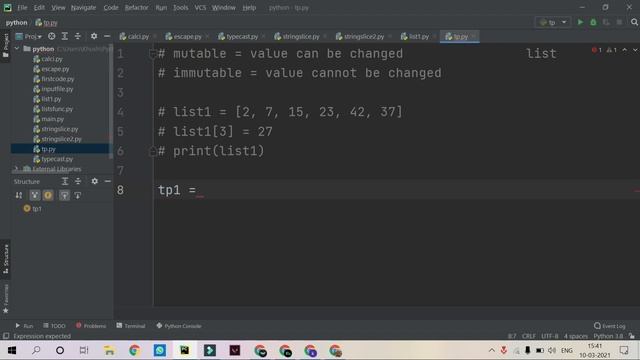Click the locate/select opened file icon in the Project panel
Image resolution: width=640 pixels, height=360 pixels.
[51, 36]
